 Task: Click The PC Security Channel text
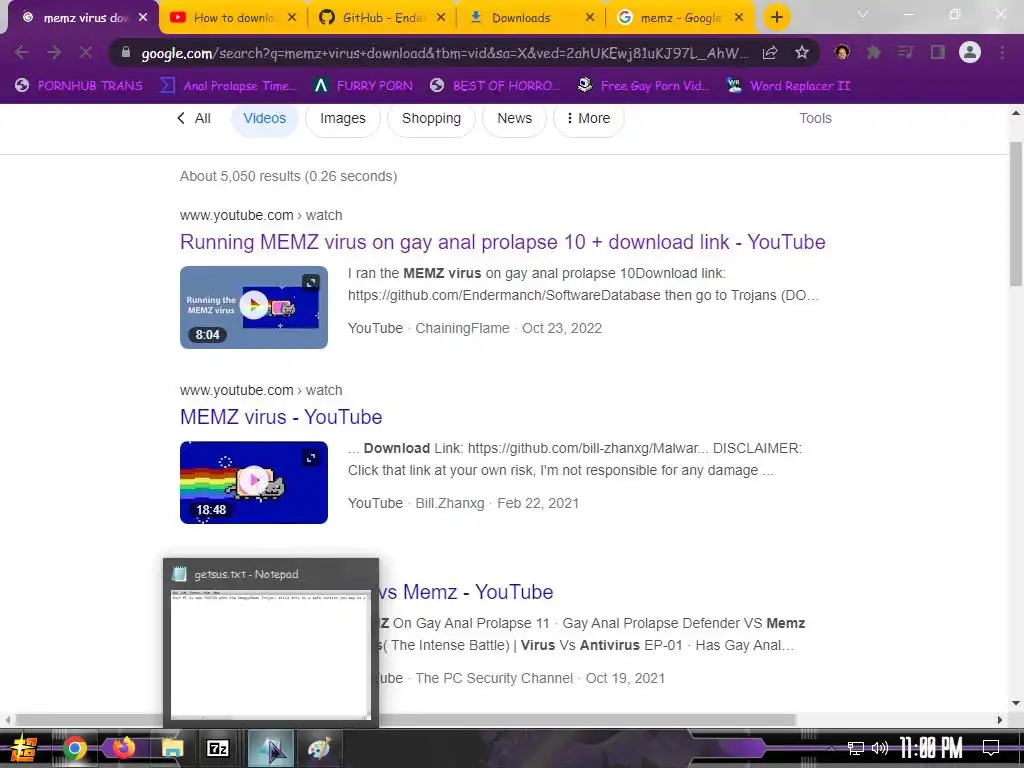pyautogui.click(x=494, y=678)
